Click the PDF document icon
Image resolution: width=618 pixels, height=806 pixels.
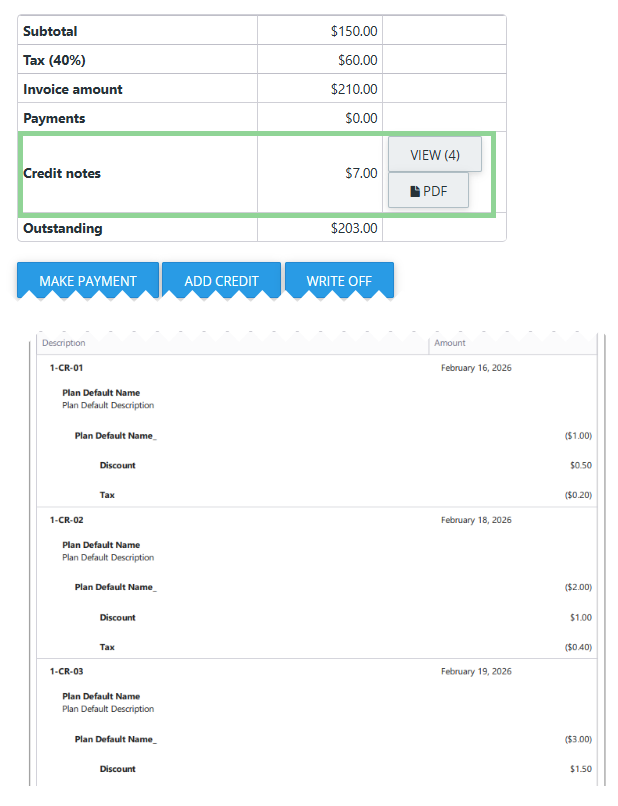(415, 191)
